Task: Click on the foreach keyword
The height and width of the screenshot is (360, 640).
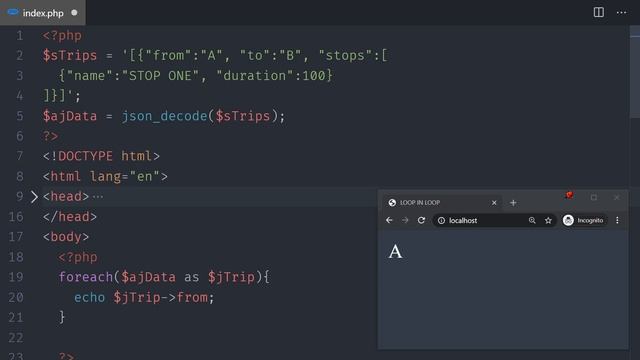Action: click(x=85, y=277)
